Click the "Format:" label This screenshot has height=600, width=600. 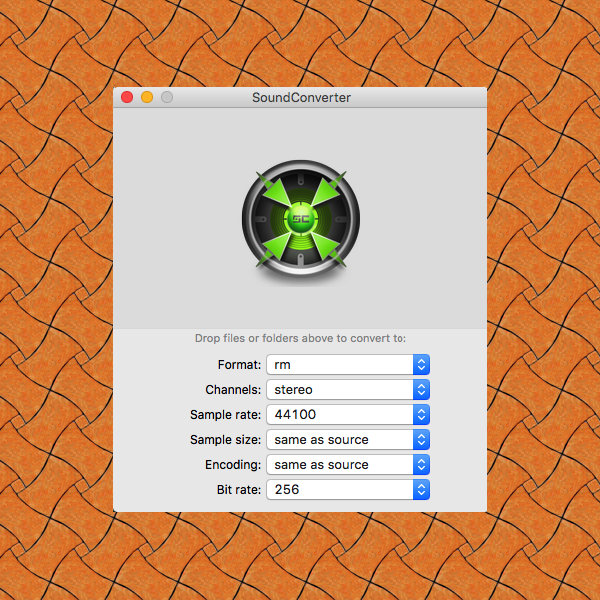pos(239,365)
